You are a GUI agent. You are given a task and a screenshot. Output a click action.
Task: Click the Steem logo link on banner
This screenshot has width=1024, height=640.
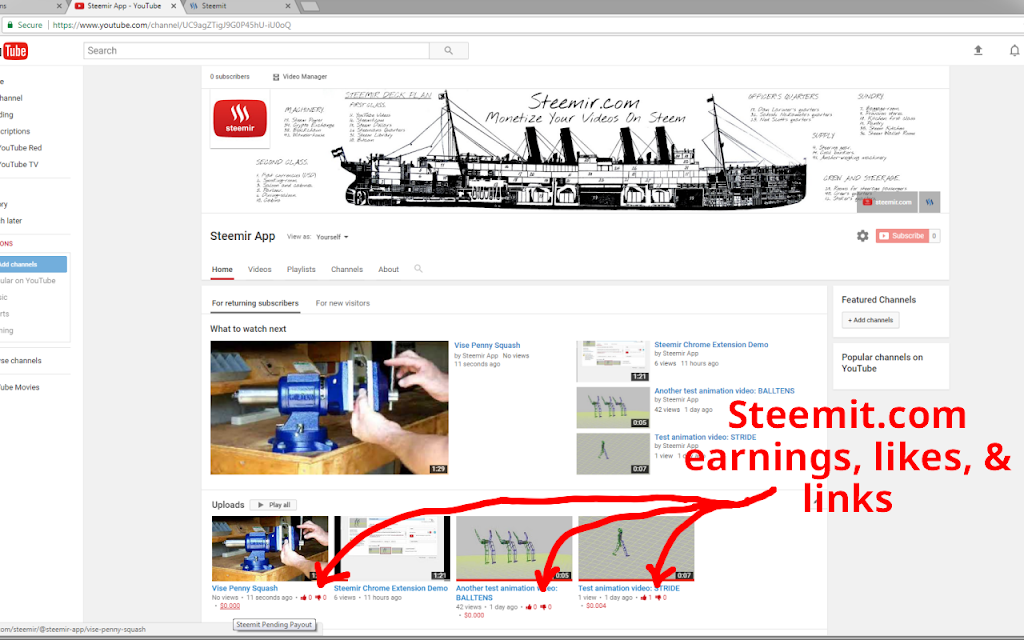(929, 202)
